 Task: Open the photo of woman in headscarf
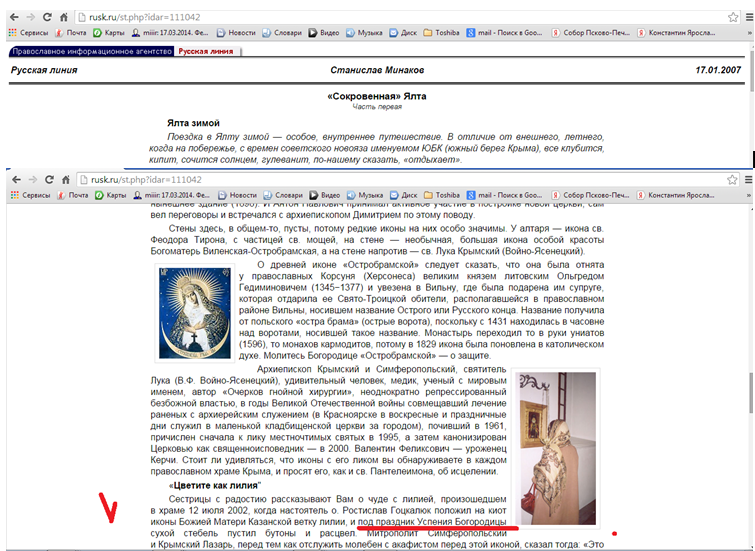click(555, 448)
